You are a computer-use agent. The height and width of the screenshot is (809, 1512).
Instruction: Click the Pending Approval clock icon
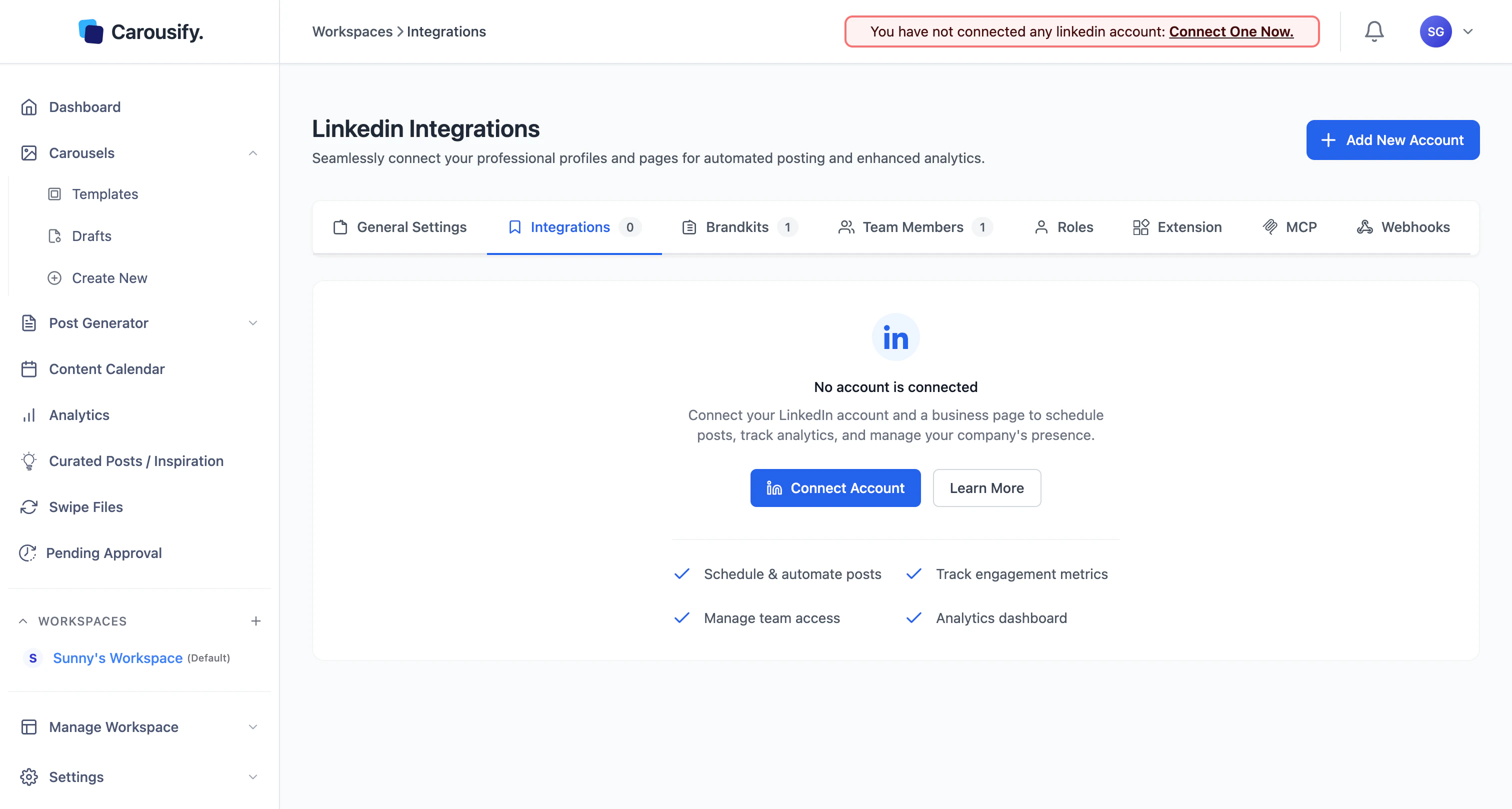[27, 553]
